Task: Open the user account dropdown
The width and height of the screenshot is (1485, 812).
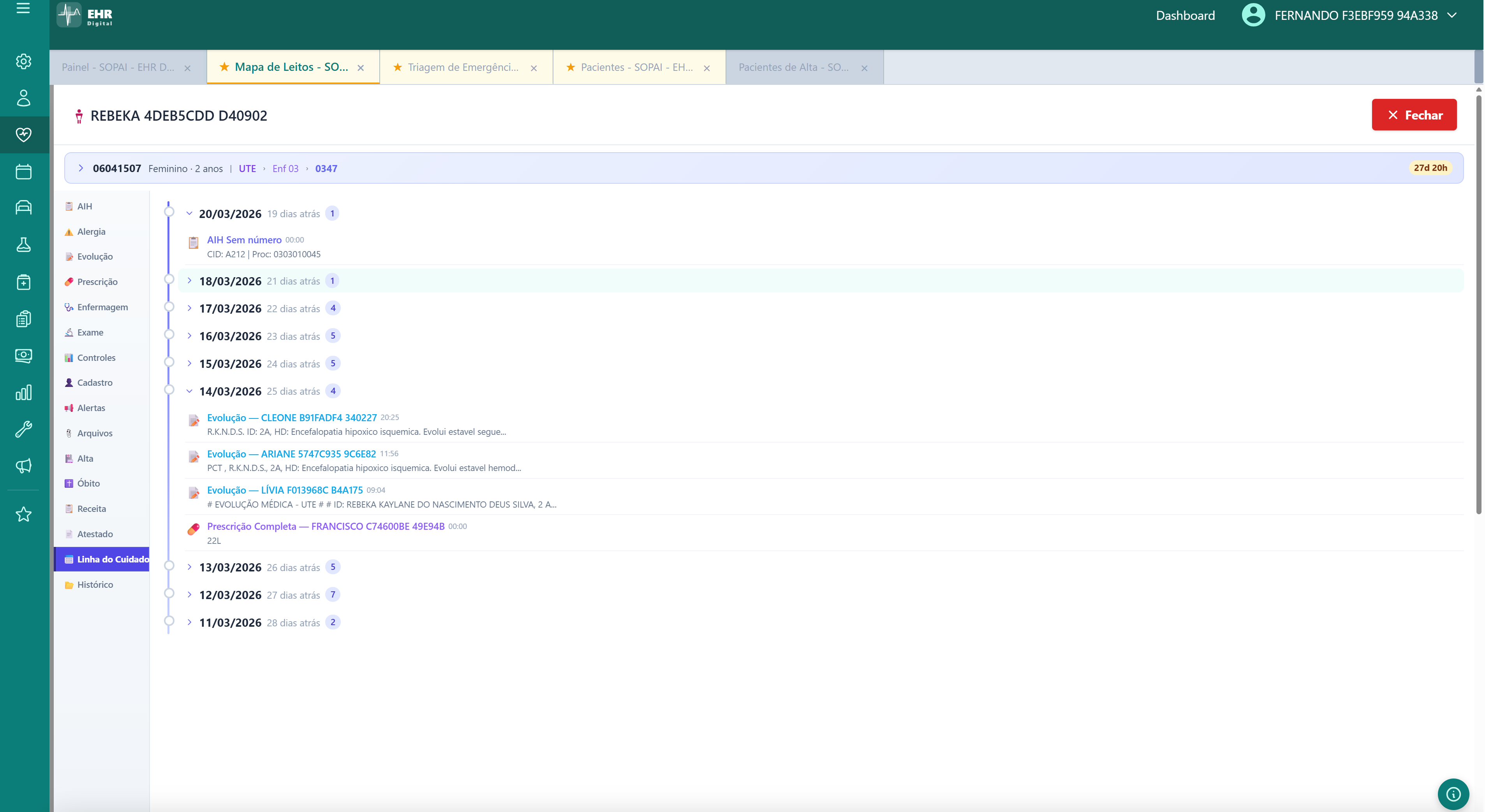Action: click(1452, 16)
